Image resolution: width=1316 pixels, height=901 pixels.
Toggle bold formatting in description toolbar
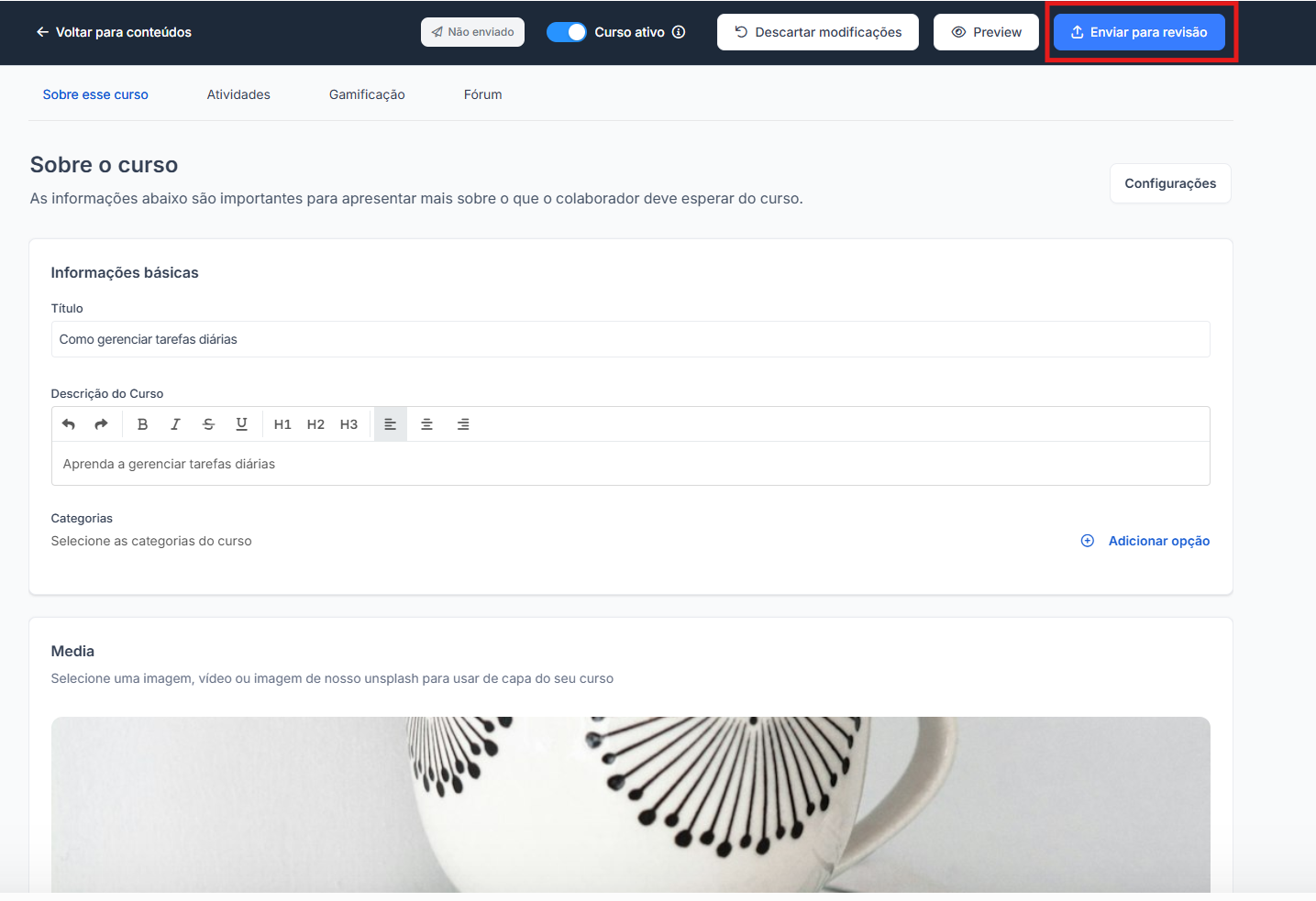142,424
